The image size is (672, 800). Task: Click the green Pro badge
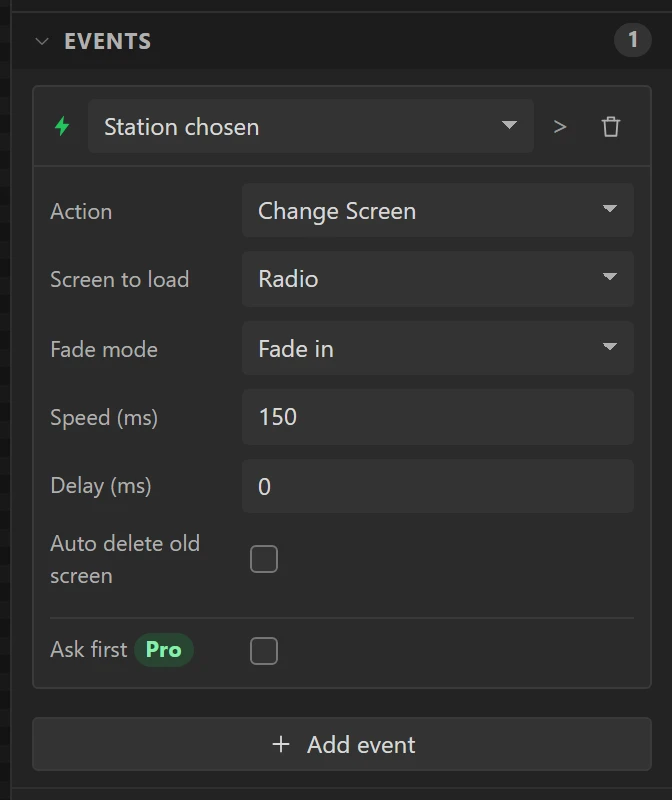pyautogui.click(x=164, y=649)
